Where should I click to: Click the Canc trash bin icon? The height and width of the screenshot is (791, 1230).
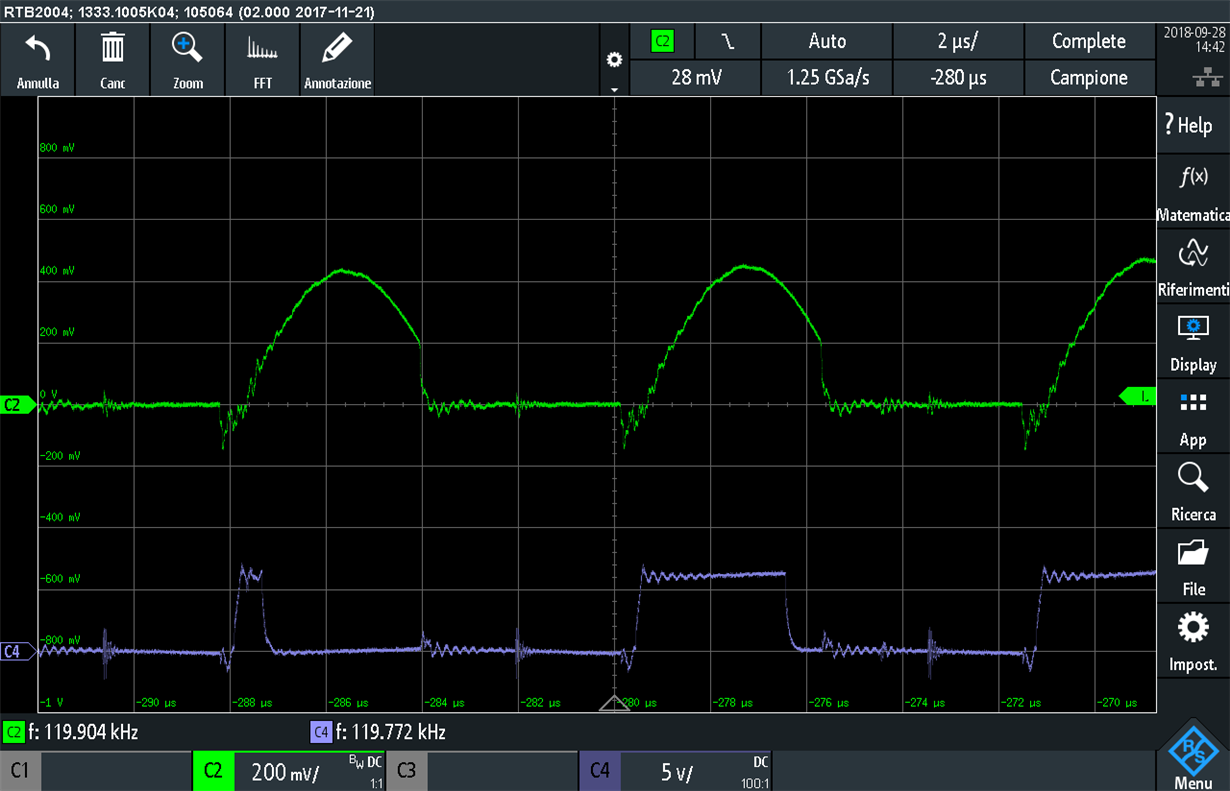[x=113, y=47]
